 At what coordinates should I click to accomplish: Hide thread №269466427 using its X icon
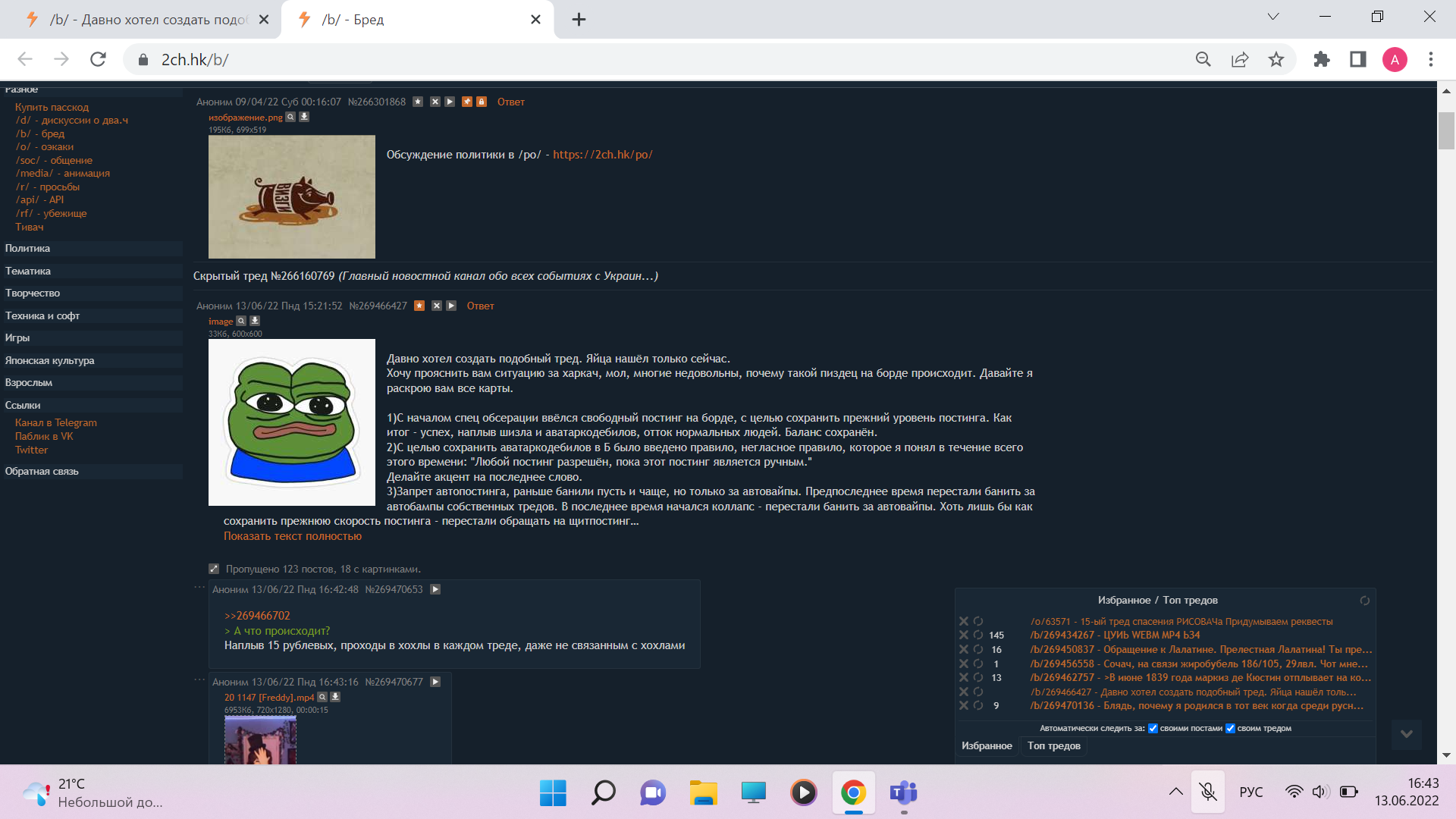coord(437,306)
